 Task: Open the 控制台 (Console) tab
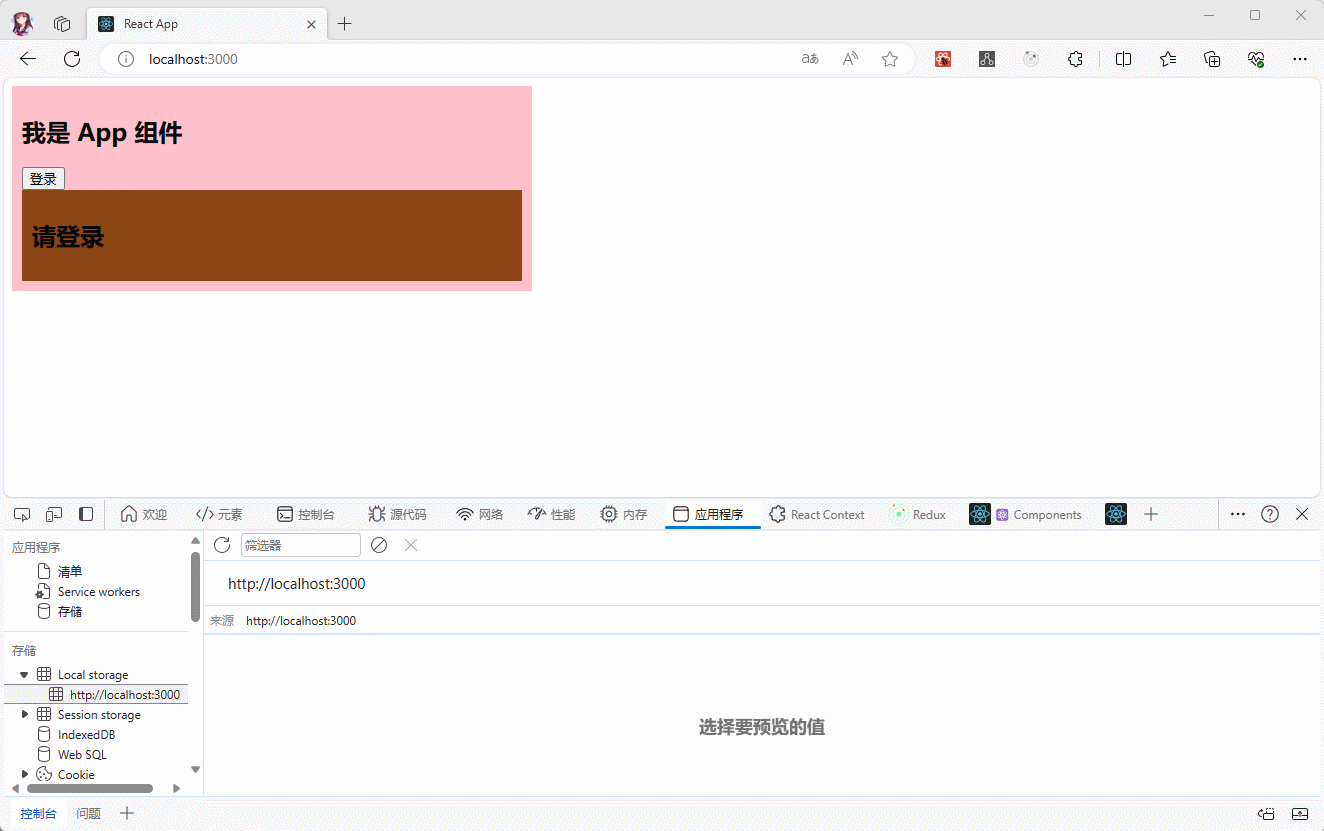[x=306, y=514]
